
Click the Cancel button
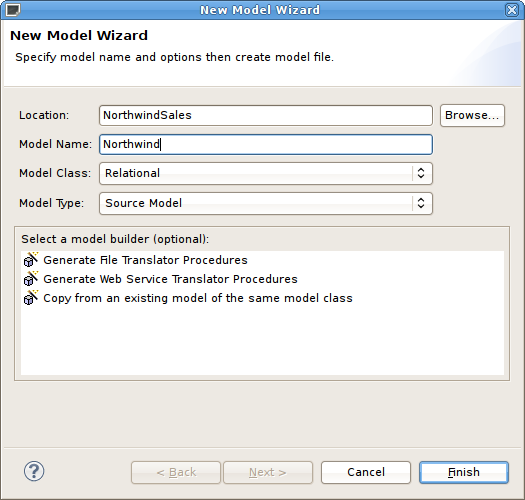click(x=366, y=473)
